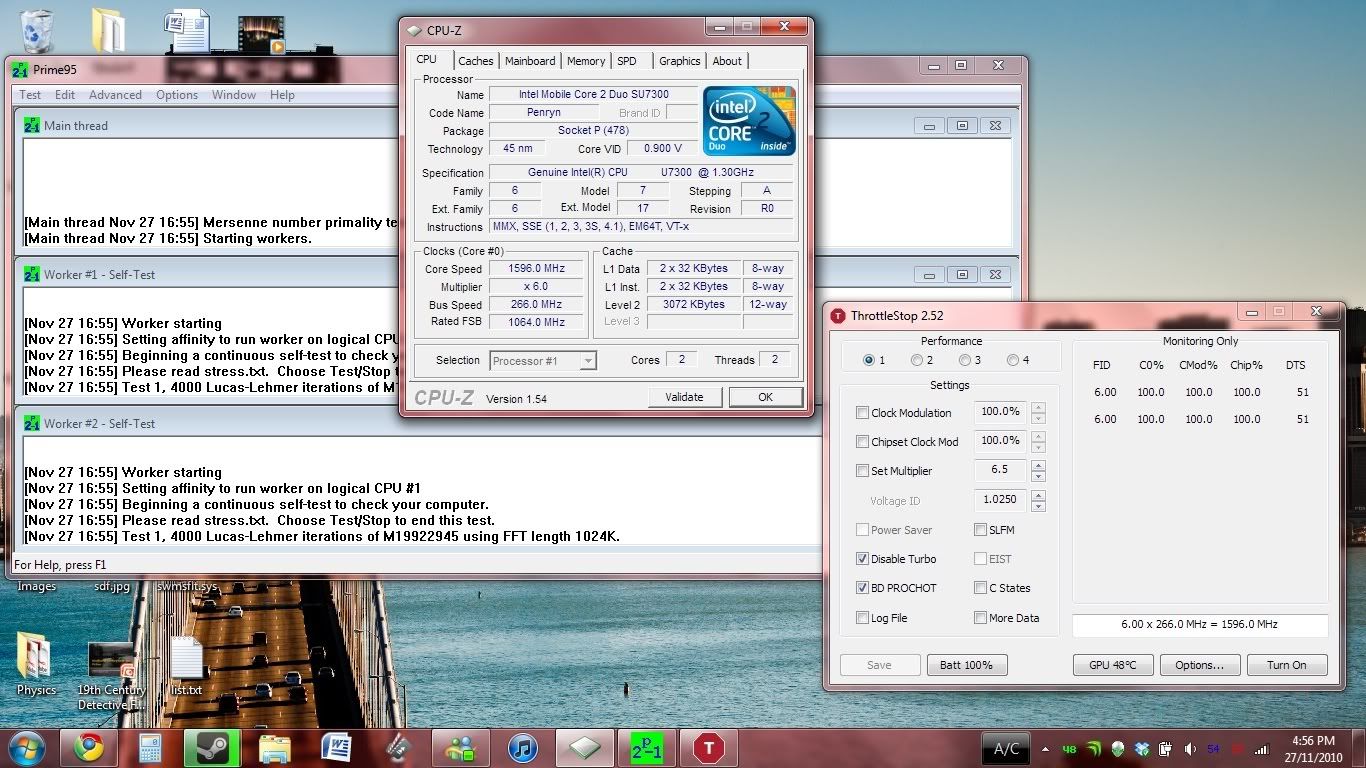Show hidden system tray icons
The width and height of the screenshot is (1366, 768).
click(1046, 748)
